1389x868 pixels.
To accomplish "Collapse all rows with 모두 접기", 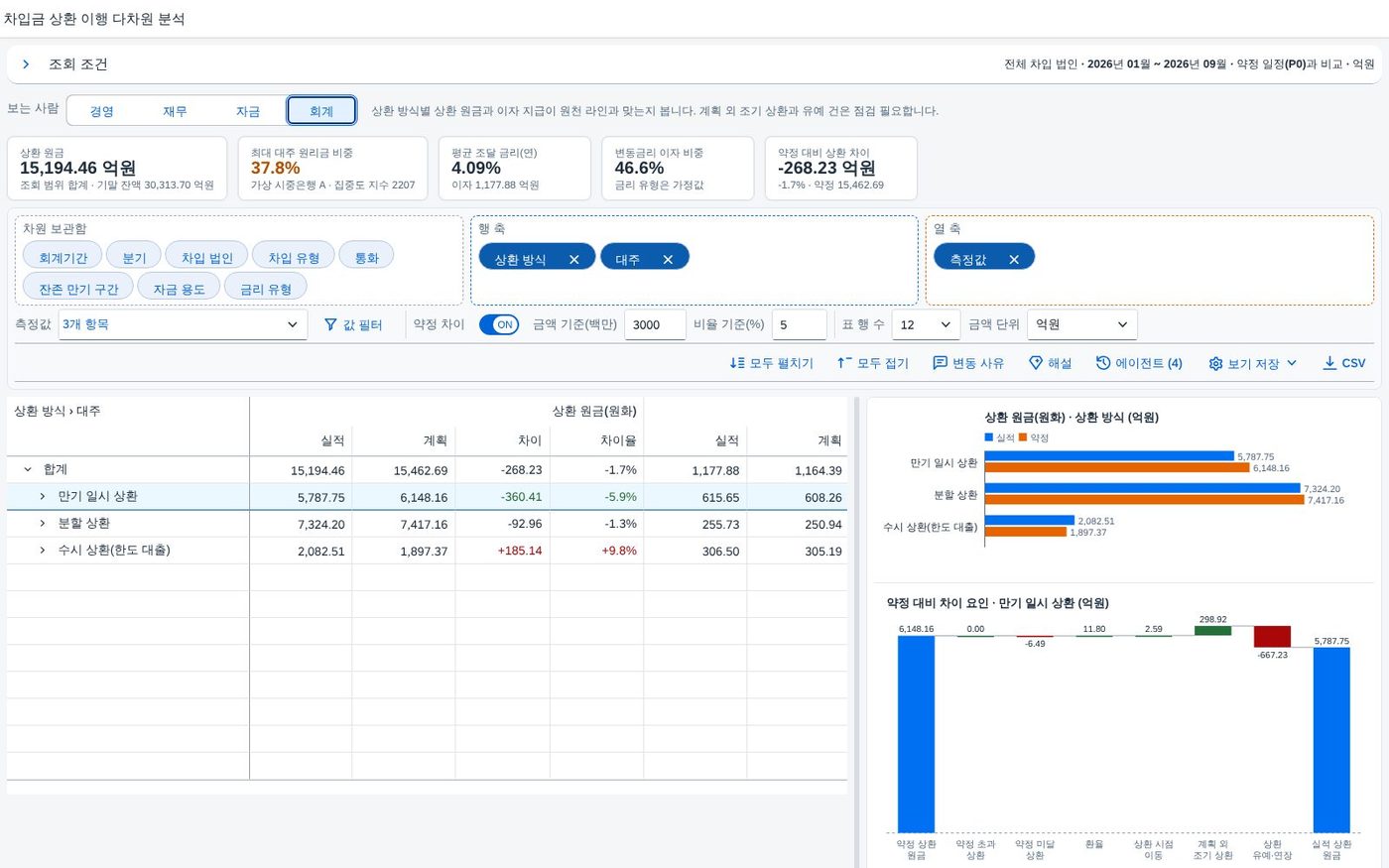I will coord(872,363).
